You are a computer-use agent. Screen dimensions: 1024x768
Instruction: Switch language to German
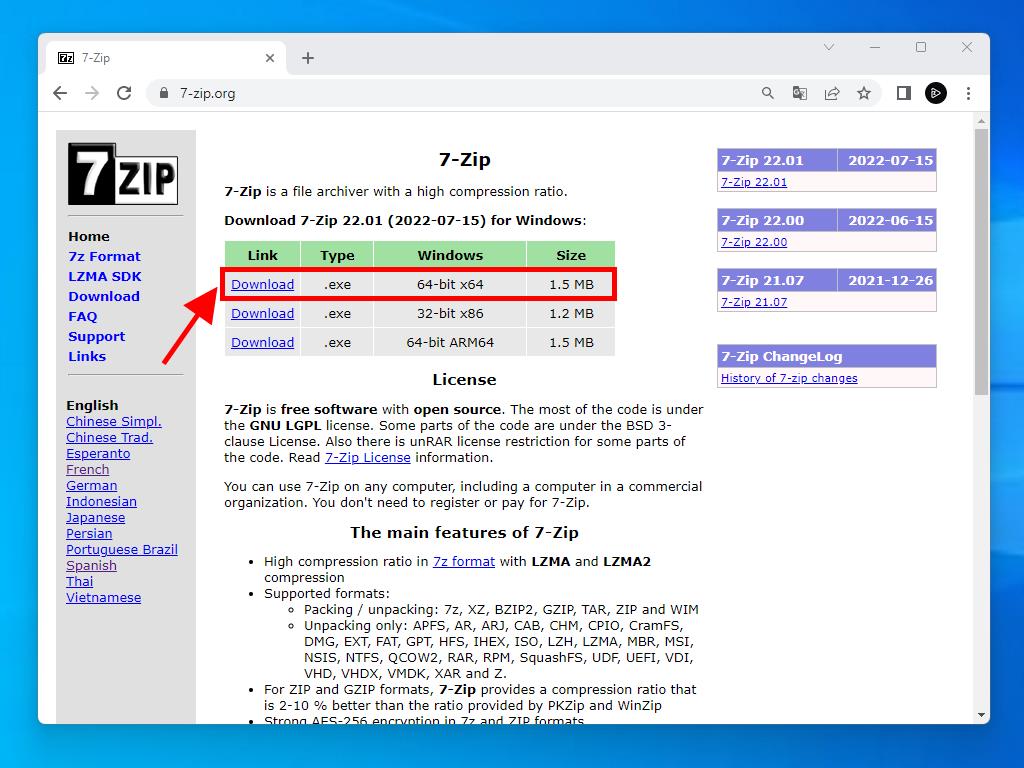pyautogui.click(x=91, y=486)
